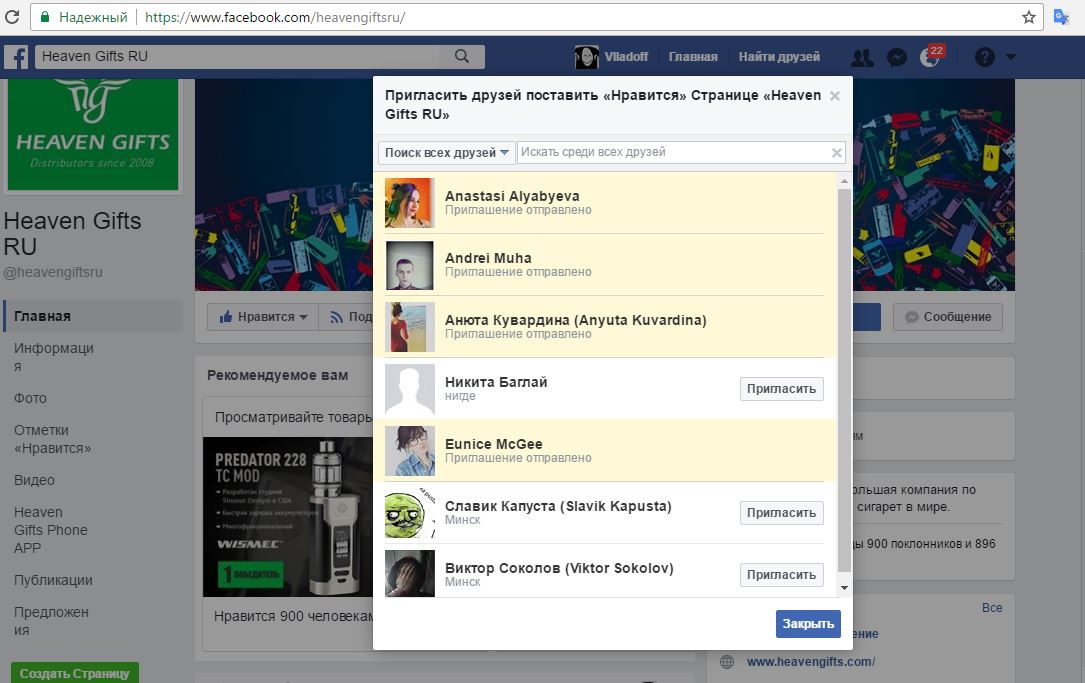The image size is (1085, 683).
Task: Open the help question mark icon
Action: 985,57
